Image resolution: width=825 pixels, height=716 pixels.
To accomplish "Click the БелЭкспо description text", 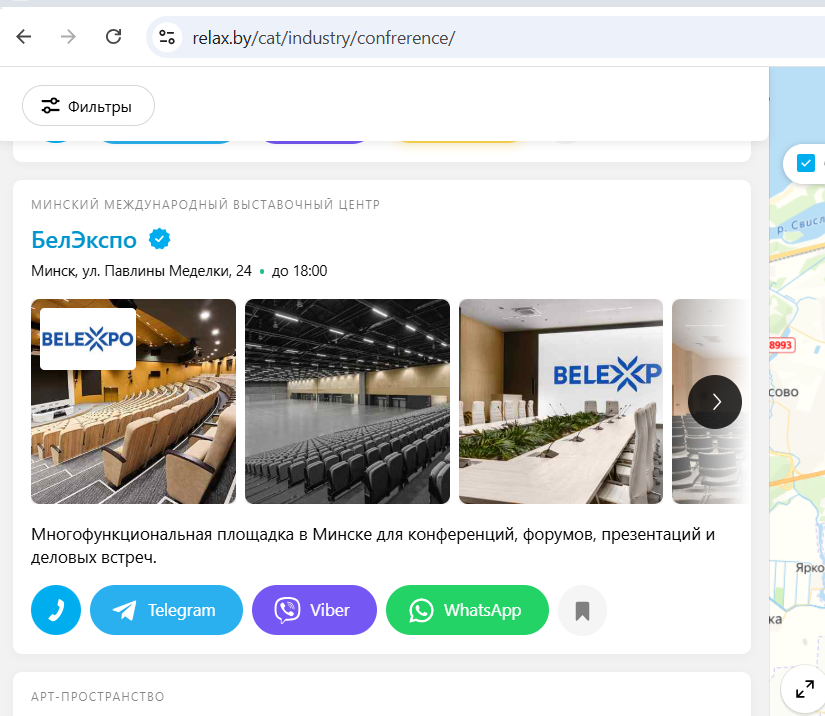I will tap(373, 546).
